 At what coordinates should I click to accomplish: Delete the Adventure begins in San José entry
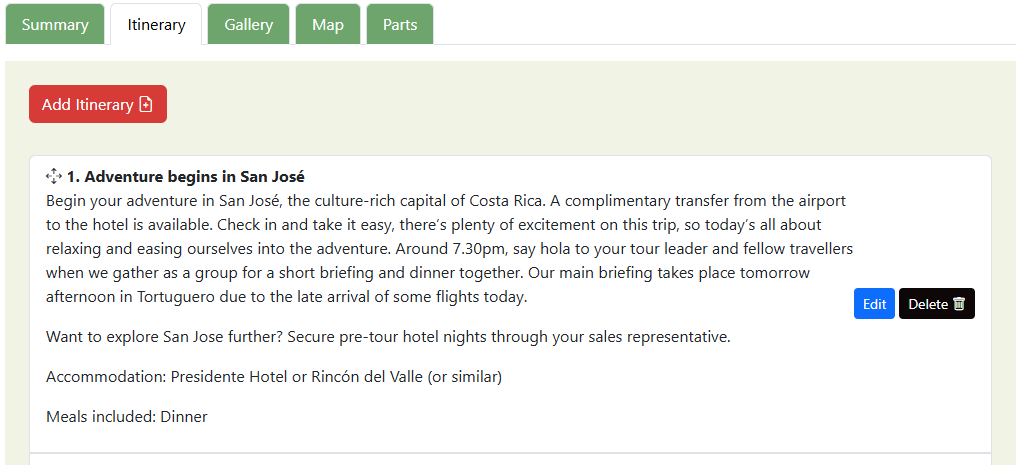click(x=936, y=304)
